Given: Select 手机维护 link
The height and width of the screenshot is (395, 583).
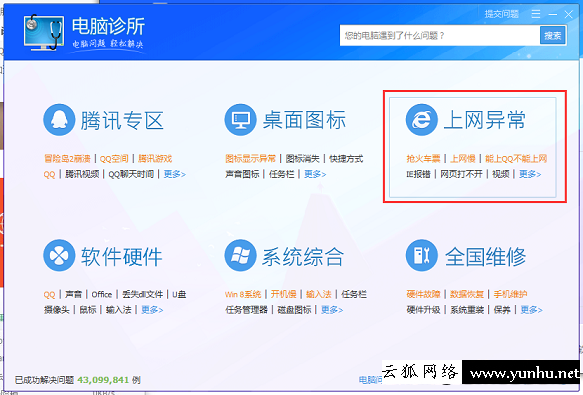Looking at the screenshot, I should tap(510, 294).
